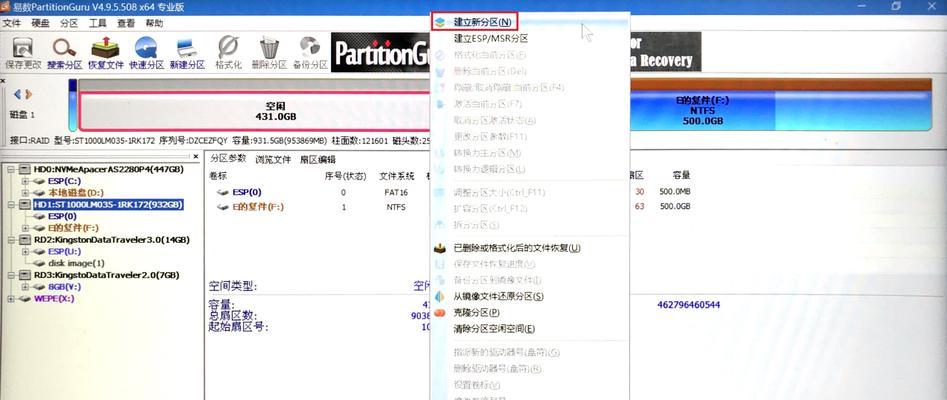The height and width of the screenshot is (400, 947).
Task: Expand the ESP(U:) tree node
Action: (x=25, y=251)
